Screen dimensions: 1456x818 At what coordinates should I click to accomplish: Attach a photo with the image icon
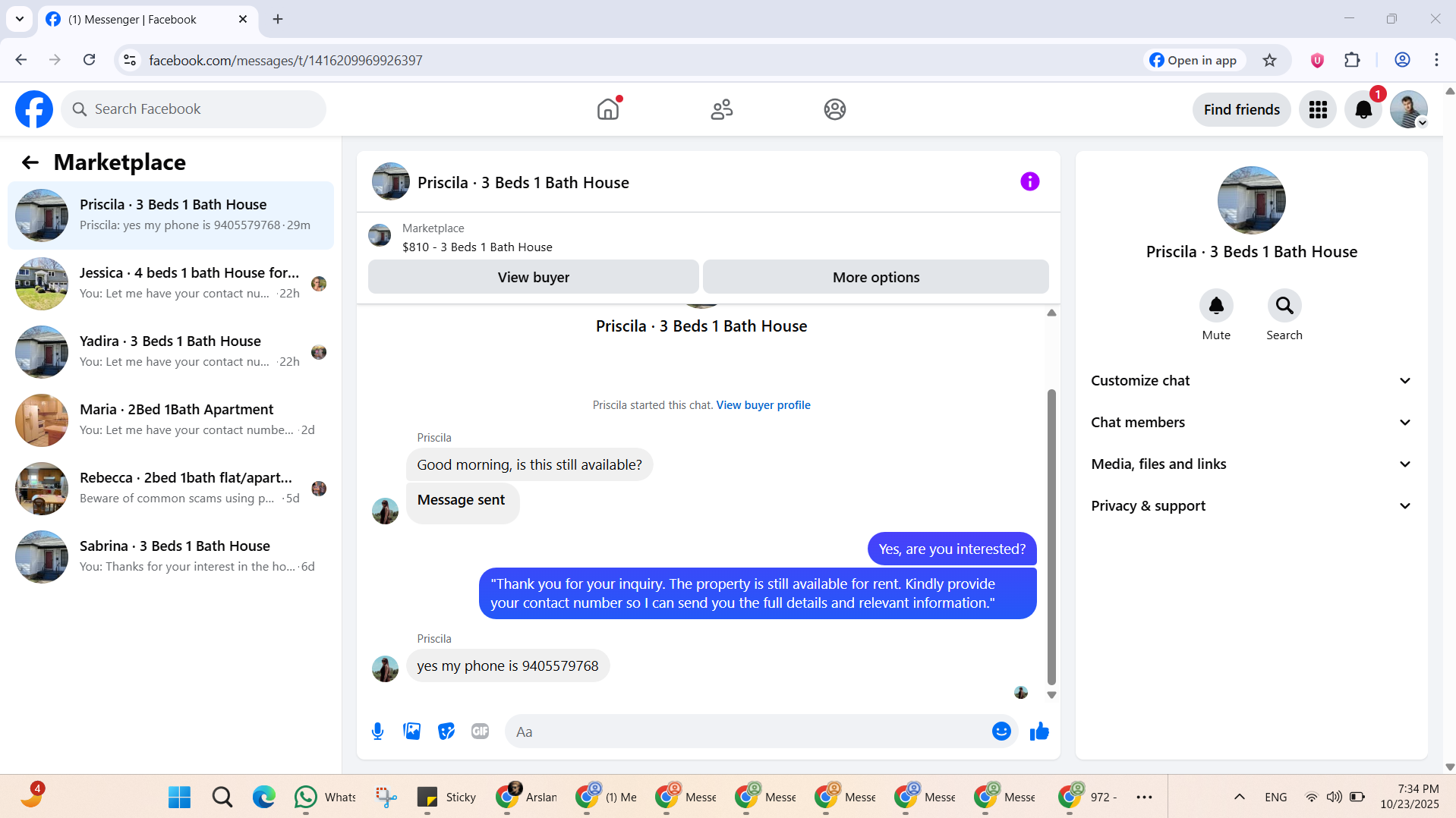[x=412, y=731]
